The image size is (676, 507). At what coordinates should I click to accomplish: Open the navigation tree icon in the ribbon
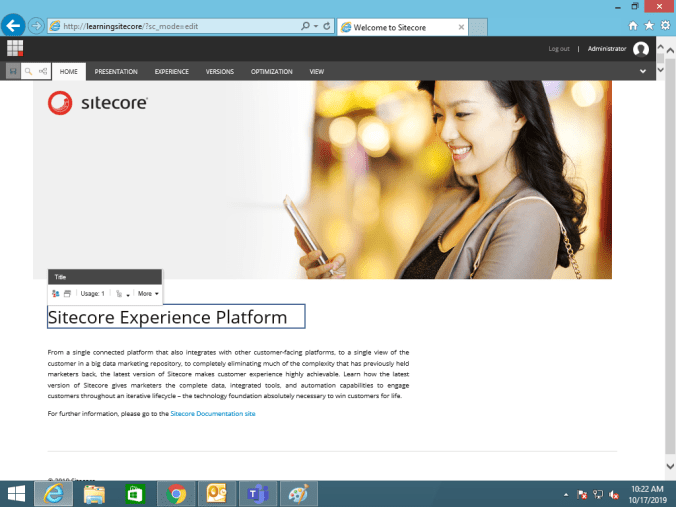[44, 72]
